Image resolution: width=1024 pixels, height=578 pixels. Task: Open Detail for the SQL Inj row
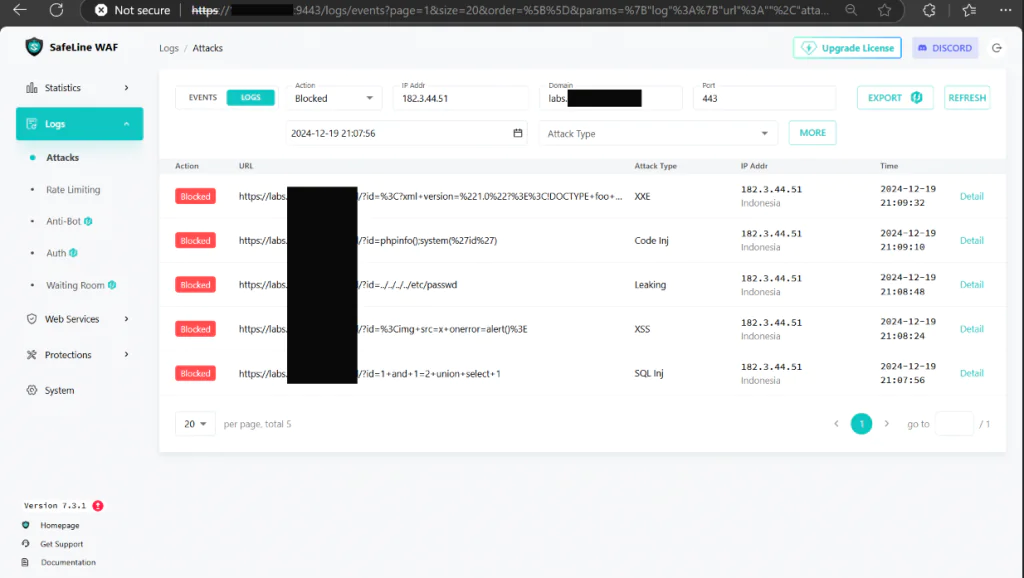(x=971, y=373)
